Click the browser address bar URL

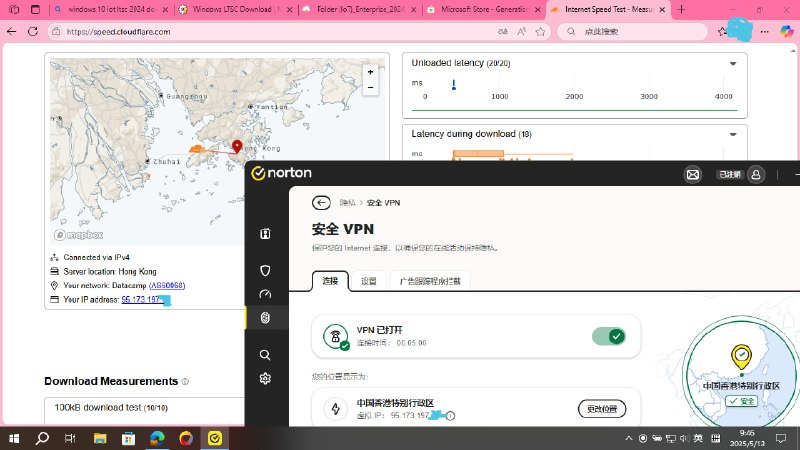(118, 32)
